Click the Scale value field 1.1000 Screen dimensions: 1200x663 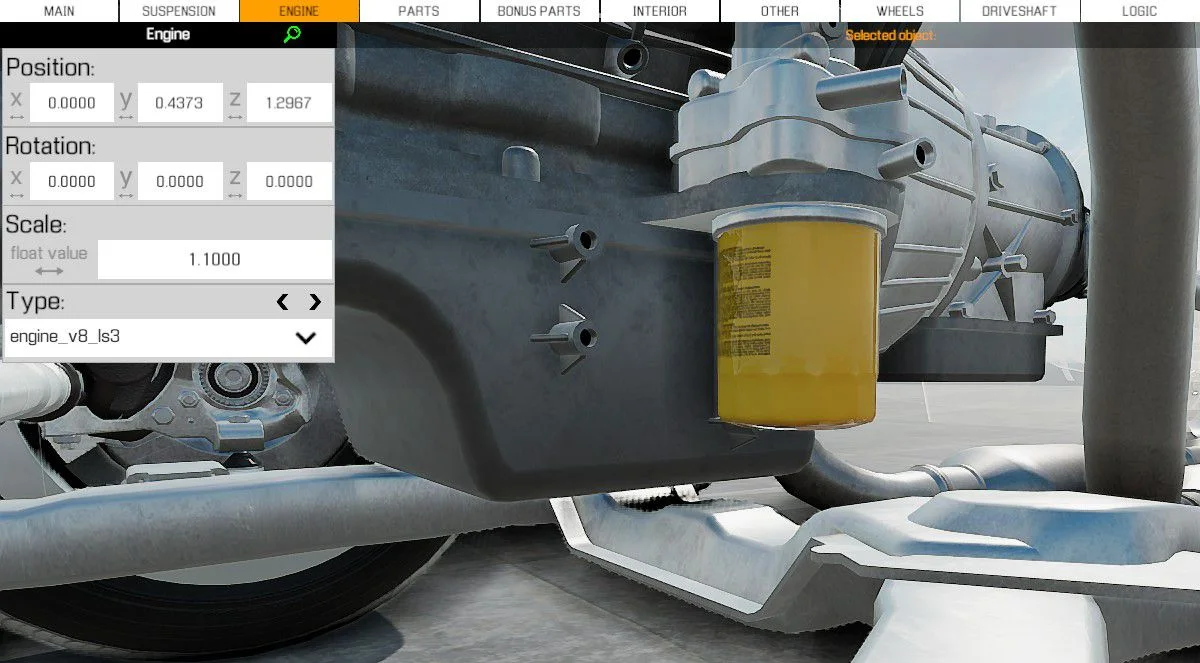pyautogui.click(x=214, y=260)
